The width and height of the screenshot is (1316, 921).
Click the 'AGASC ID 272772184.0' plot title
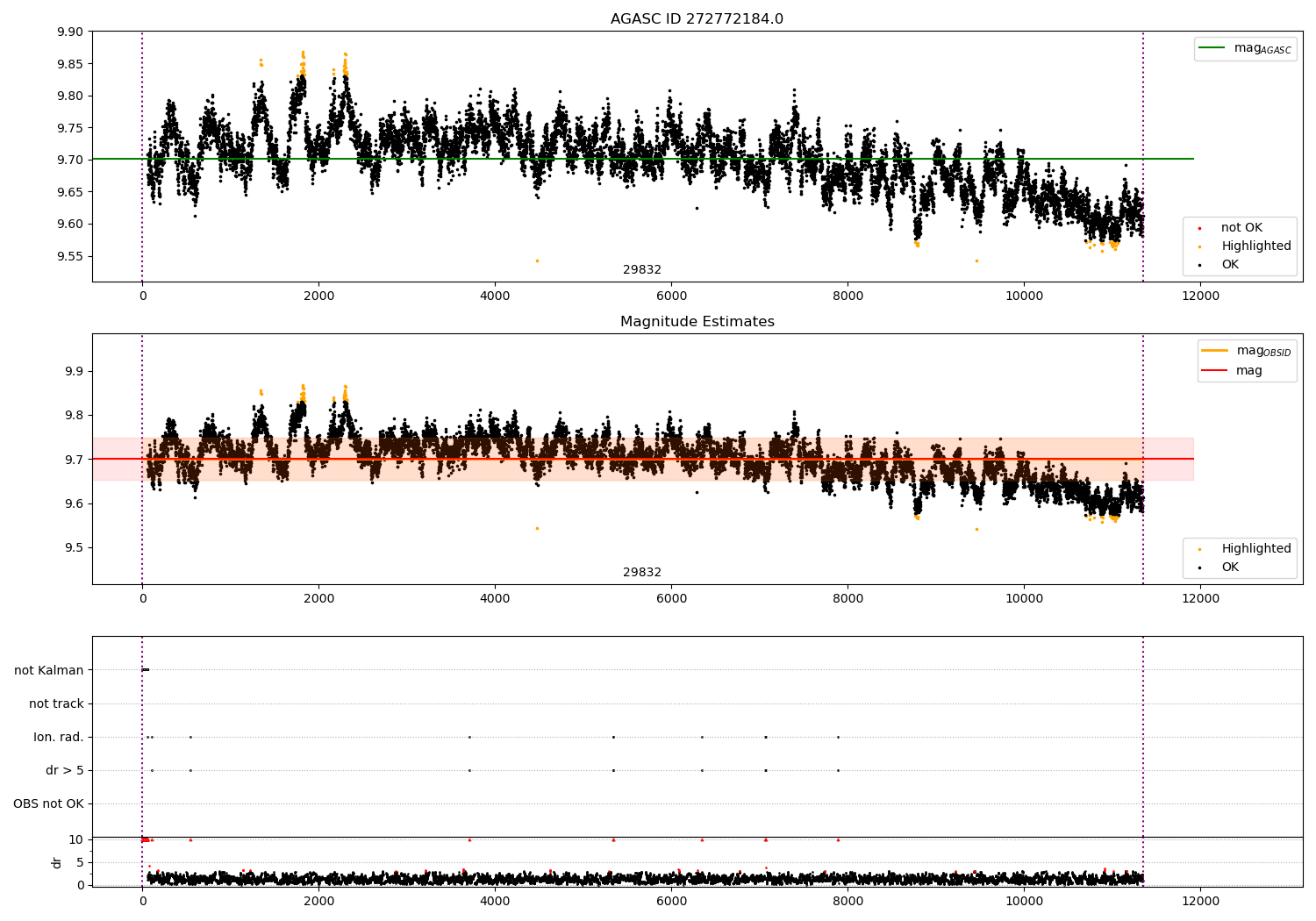(x=697, y=19)
